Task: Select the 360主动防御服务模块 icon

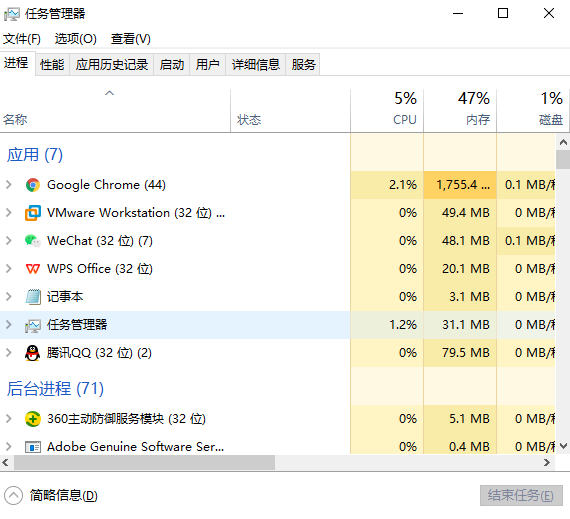Action: click(x=33, y=419)
